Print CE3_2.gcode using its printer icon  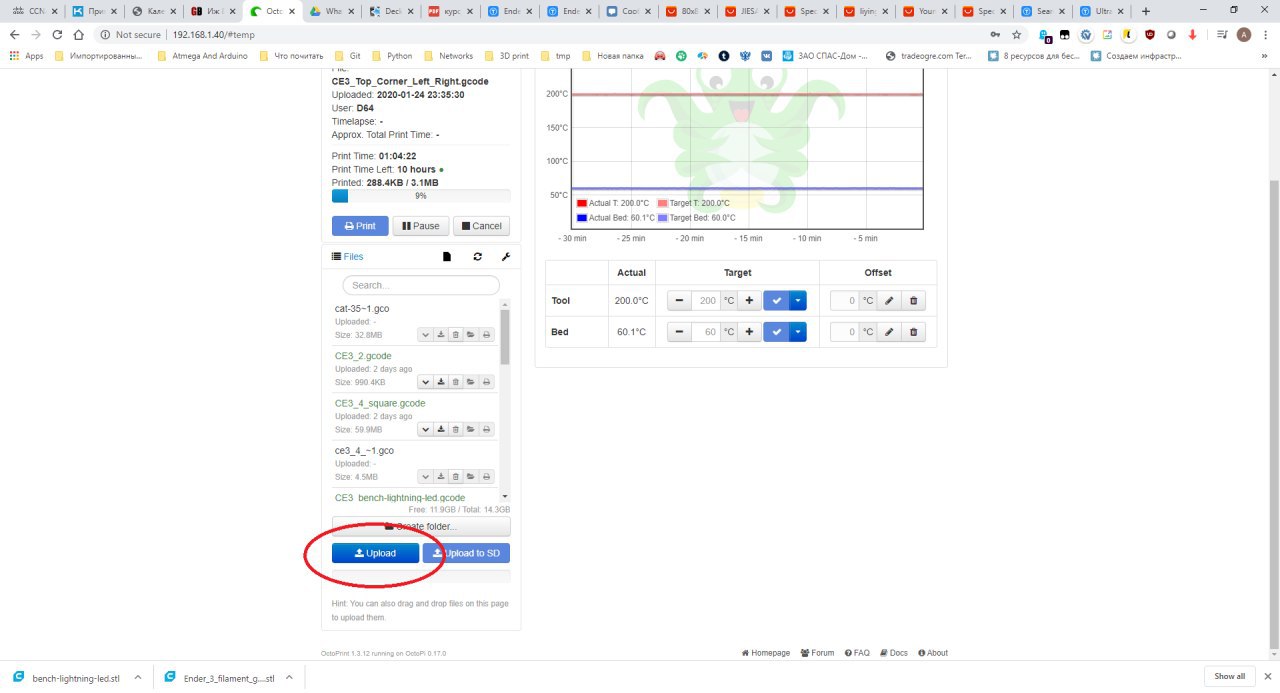487,382
